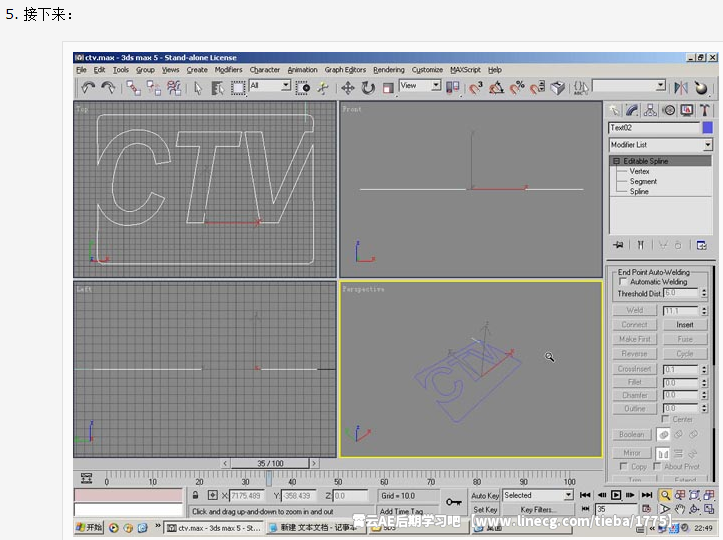Open the Customize menu
Viewport: 723px width, 540px height.
coord(427,70)
